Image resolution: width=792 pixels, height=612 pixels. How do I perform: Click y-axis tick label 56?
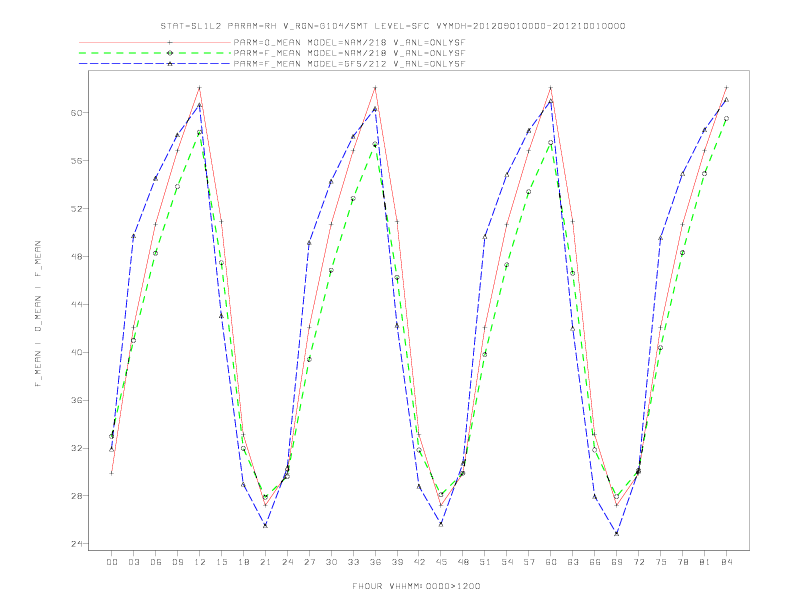(x=76, y=161)
